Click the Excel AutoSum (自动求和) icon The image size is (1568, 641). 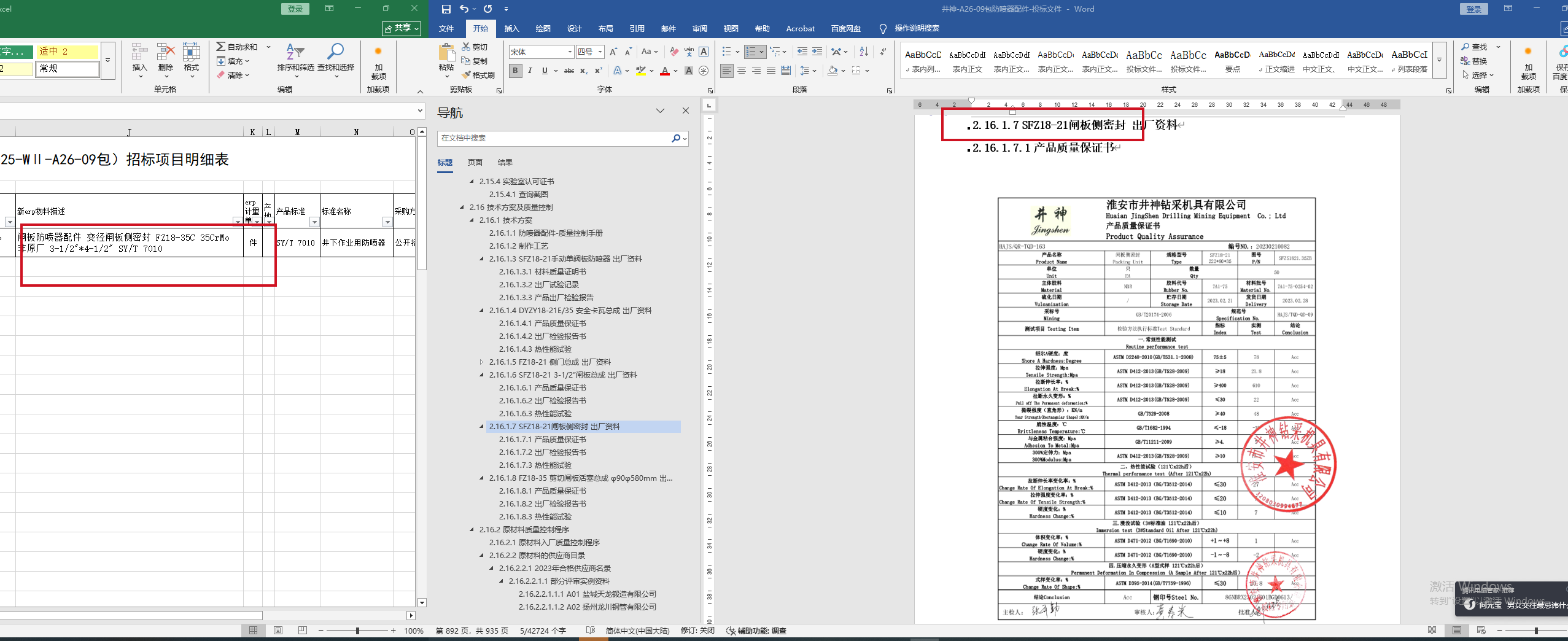click(221, 47)
